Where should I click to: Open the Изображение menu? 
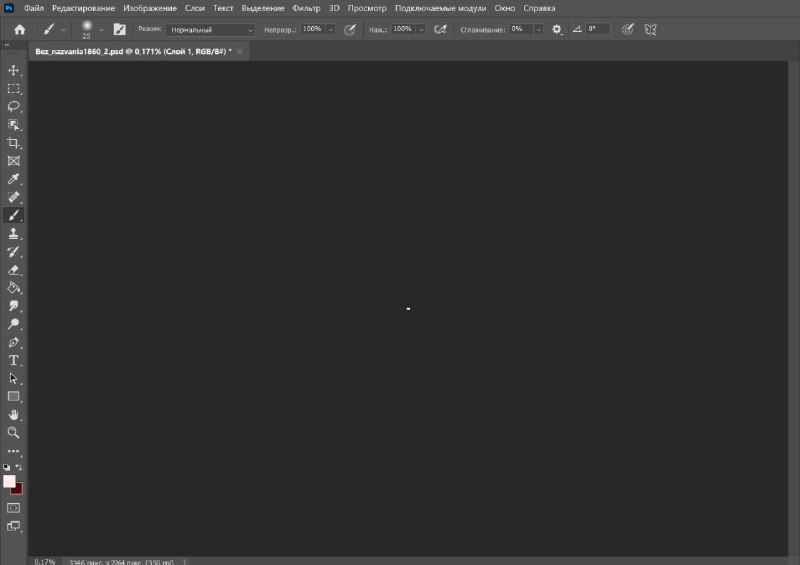coord(150,8)
